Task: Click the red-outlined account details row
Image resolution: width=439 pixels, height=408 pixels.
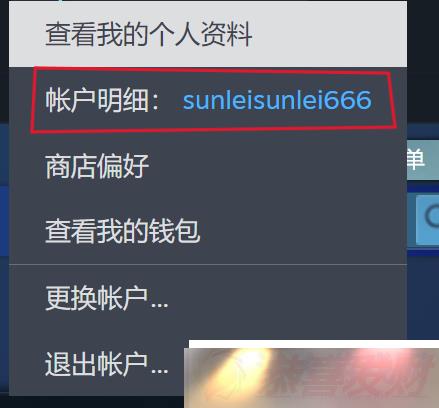Action: (213, 100)
